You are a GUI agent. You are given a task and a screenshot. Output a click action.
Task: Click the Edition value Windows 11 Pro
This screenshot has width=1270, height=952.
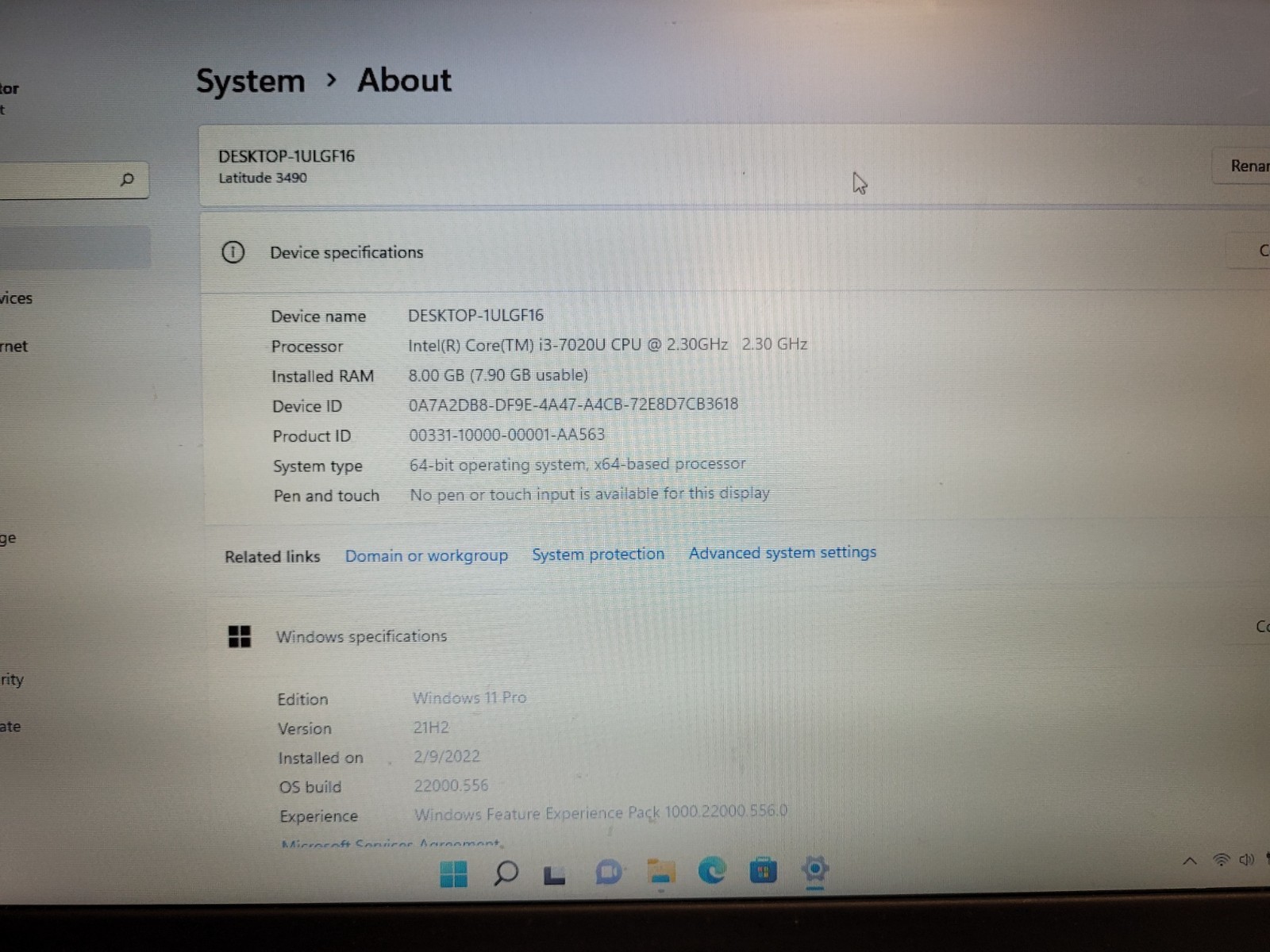469,698
